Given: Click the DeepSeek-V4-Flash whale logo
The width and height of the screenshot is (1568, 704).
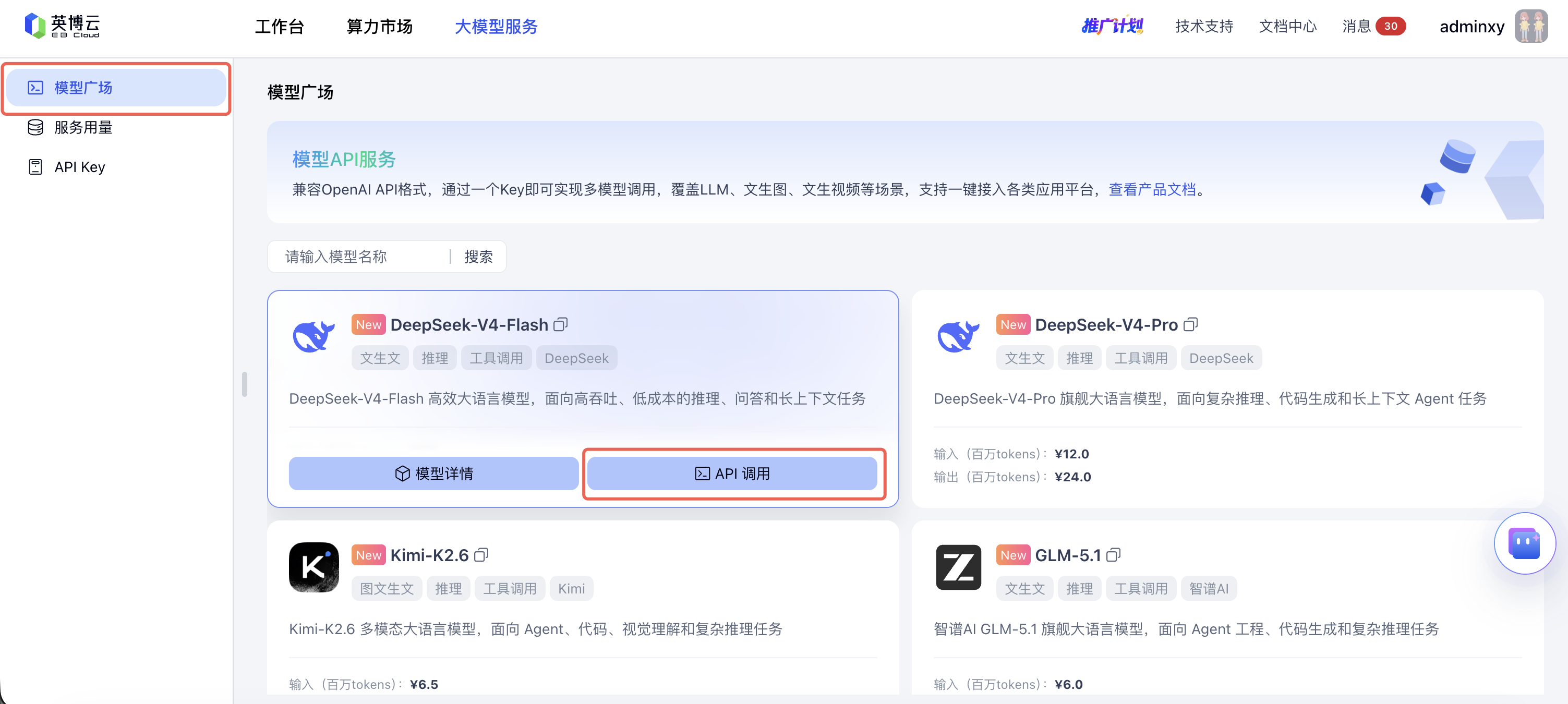Looking at the screenshot, I should pyautogui.click(x=313, y=336).
